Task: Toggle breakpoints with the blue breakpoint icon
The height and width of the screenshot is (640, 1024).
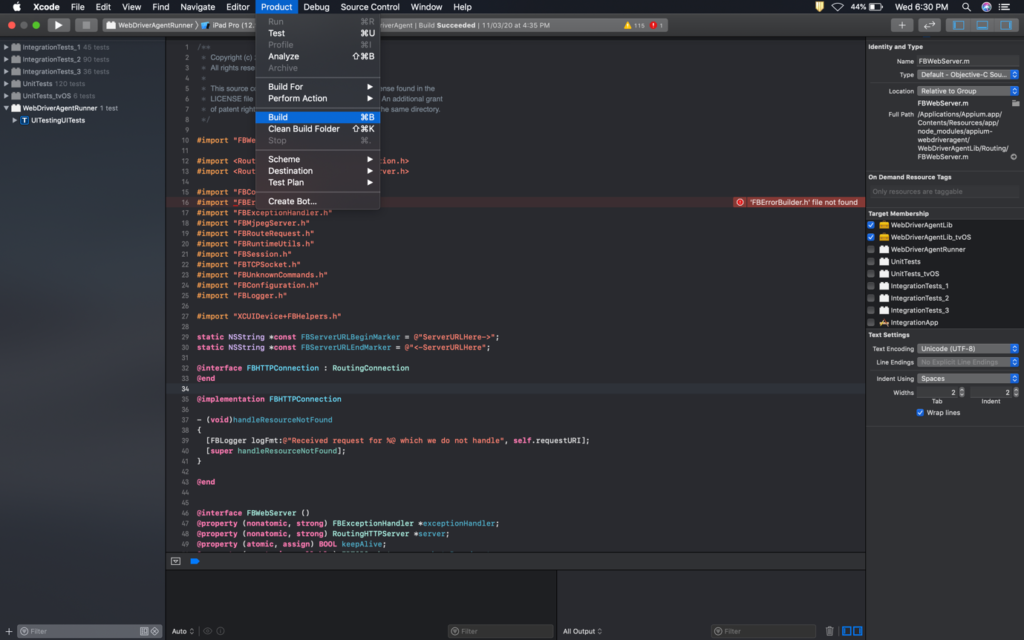Action: pos(195,561)
